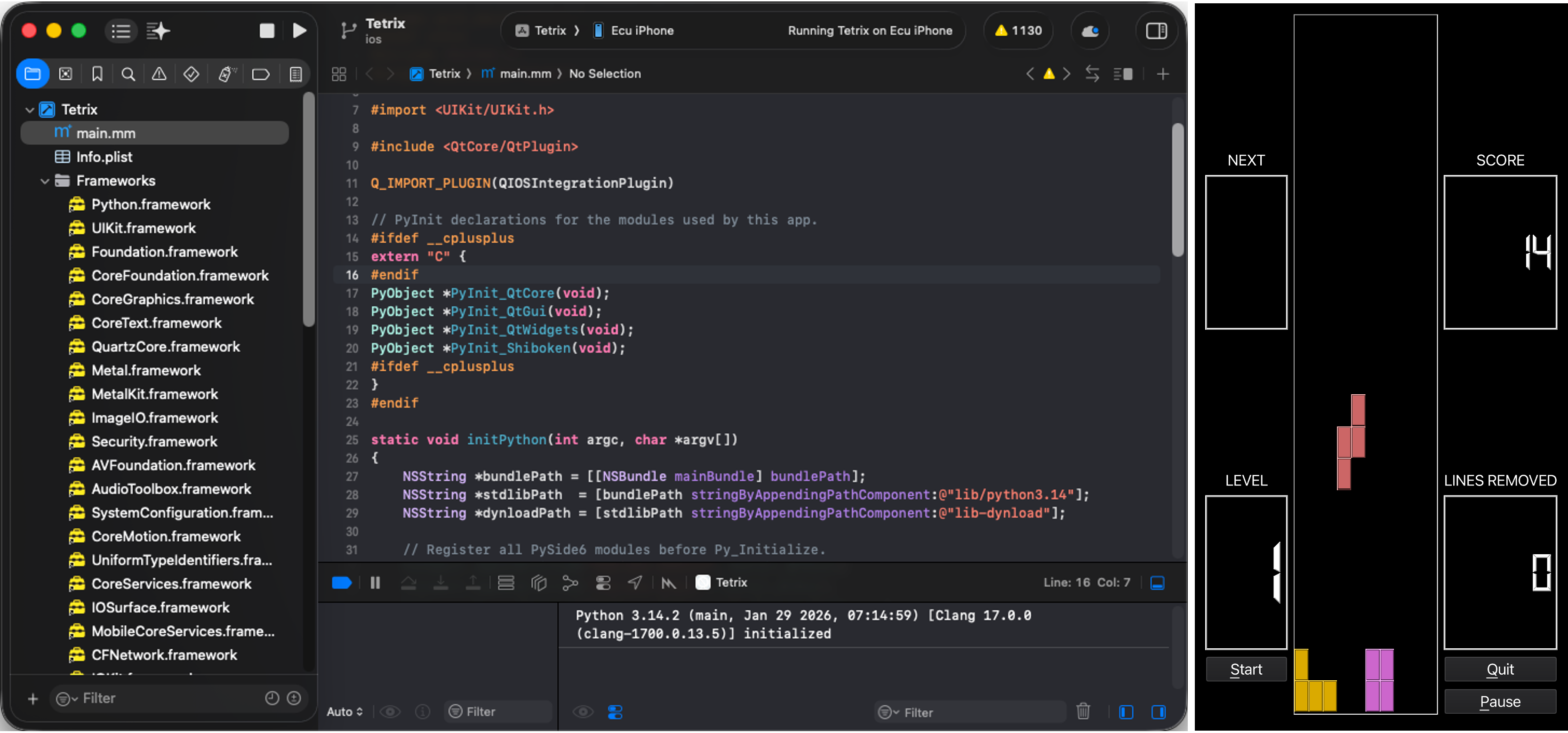Jump to previous issue arrow

(1029, 74)
